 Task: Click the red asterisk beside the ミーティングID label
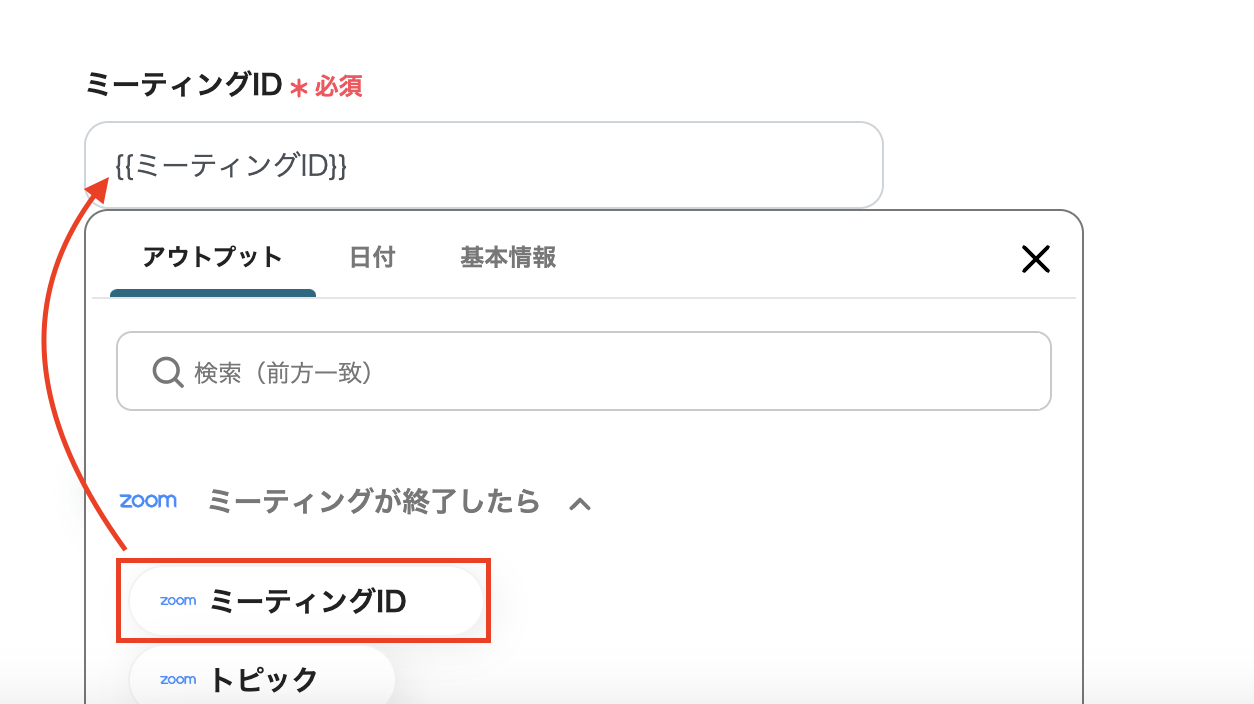pos(298,88)
